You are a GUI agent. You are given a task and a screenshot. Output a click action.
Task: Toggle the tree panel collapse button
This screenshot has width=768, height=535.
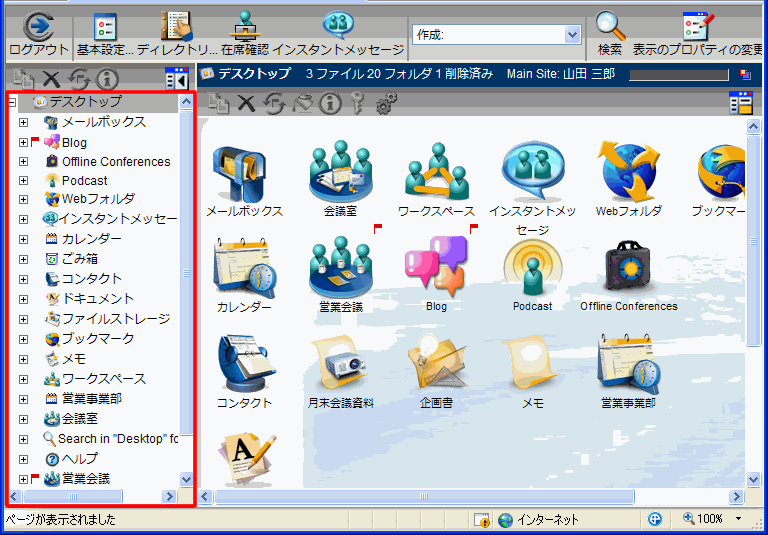click(x=177, y=79)
